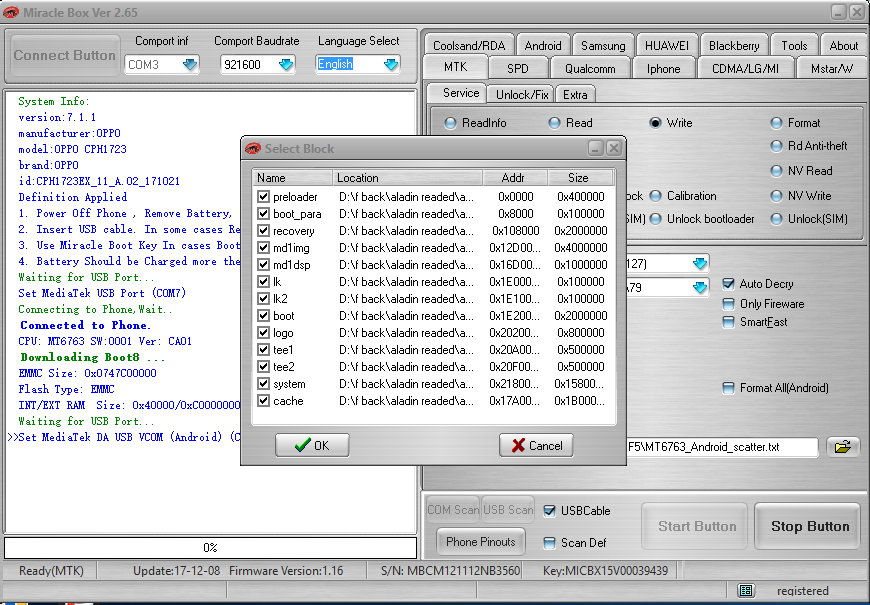The image size is (870, 605).
Task: Confirm block selection with OK
Action: [312, 445]
